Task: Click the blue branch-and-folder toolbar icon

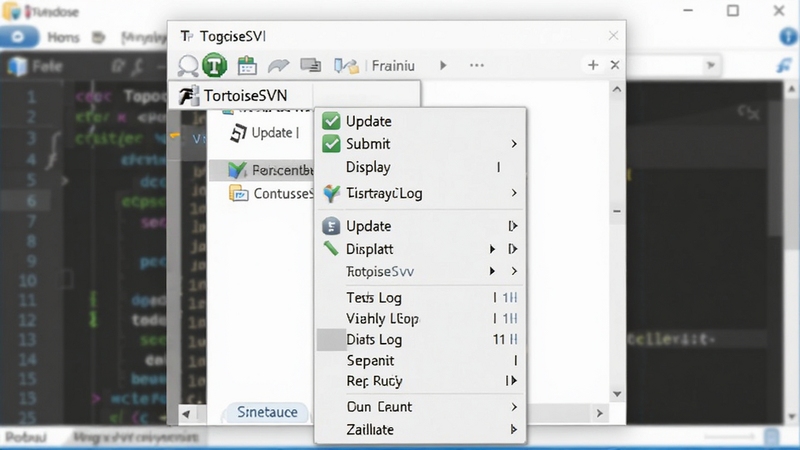Action: tap(346, 65)
